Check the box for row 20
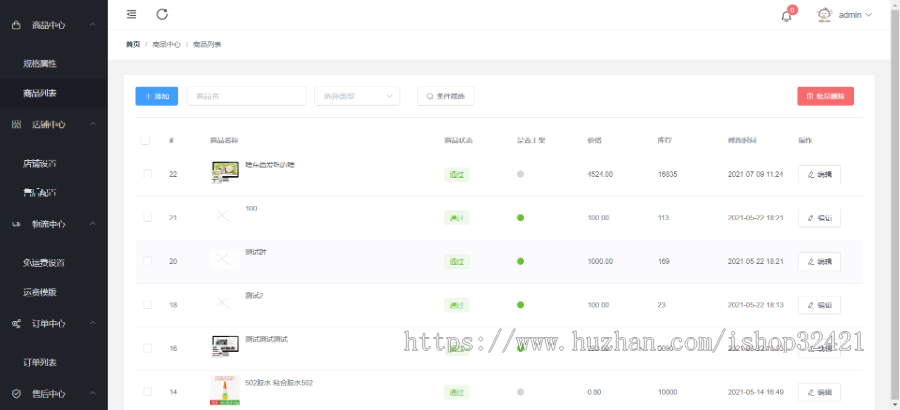Image resolution: width=900 pixels, height=410 pixels. coord(148,261)
